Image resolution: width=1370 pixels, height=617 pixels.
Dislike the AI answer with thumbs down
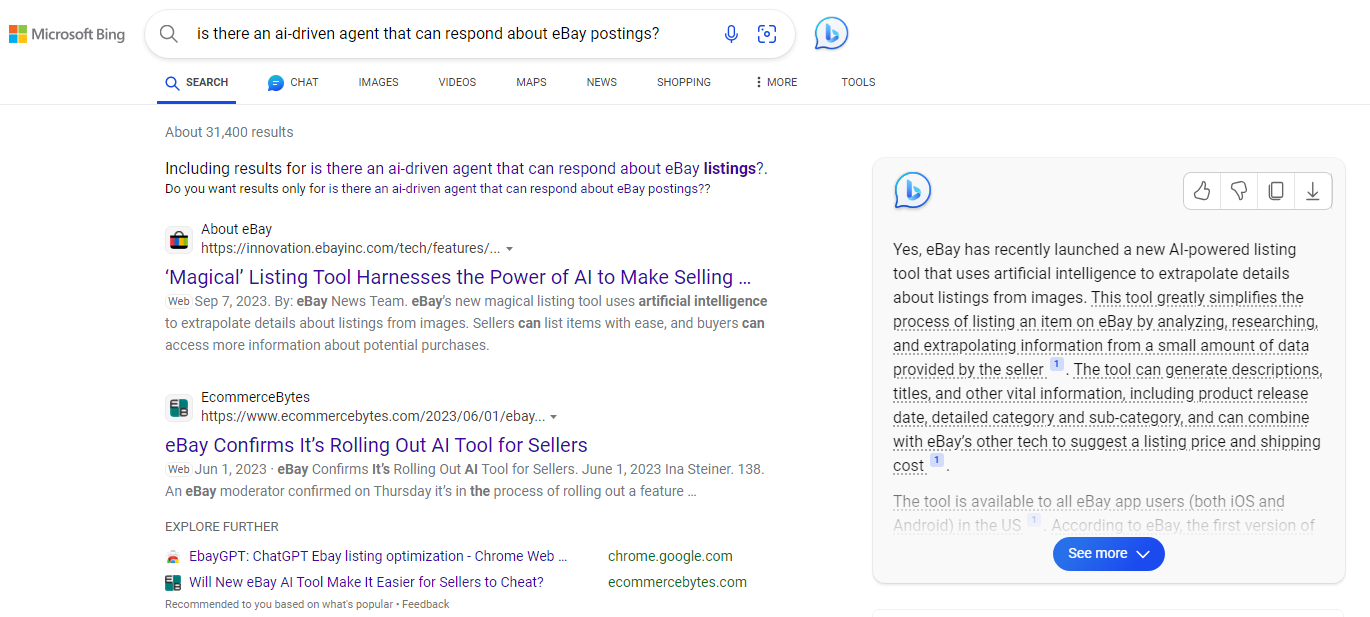[1239, 191]
